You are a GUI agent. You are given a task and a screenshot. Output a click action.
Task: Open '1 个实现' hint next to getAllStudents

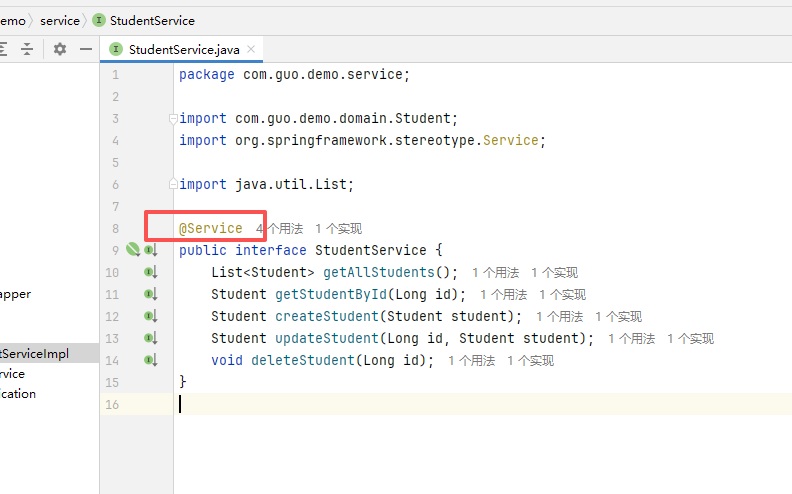coord(554,272)
